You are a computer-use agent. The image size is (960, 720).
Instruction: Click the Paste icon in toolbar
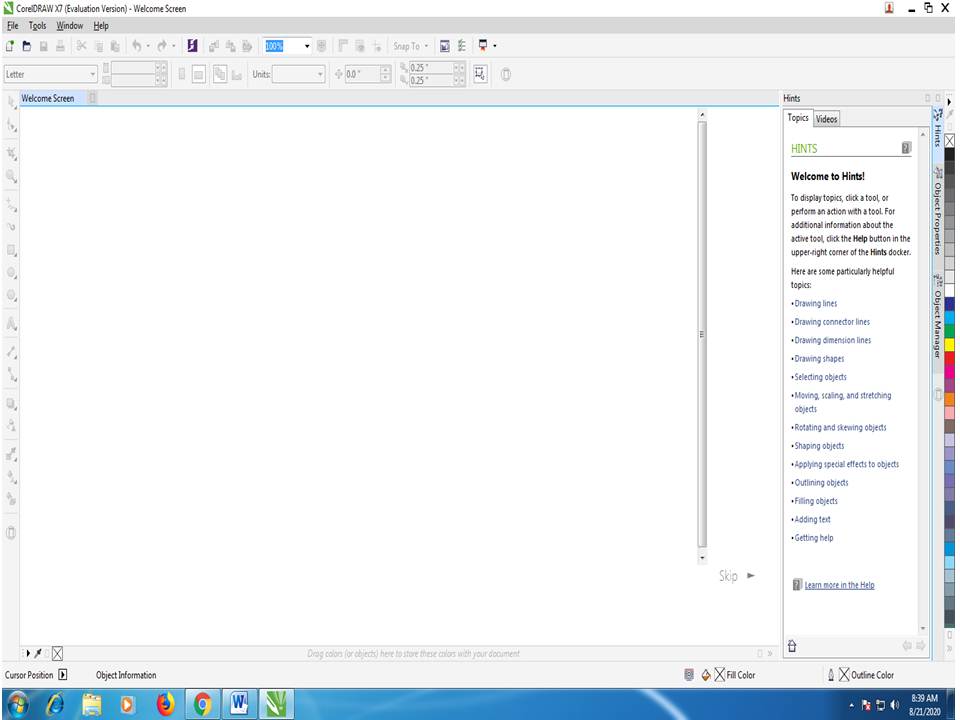click(115, 46)
